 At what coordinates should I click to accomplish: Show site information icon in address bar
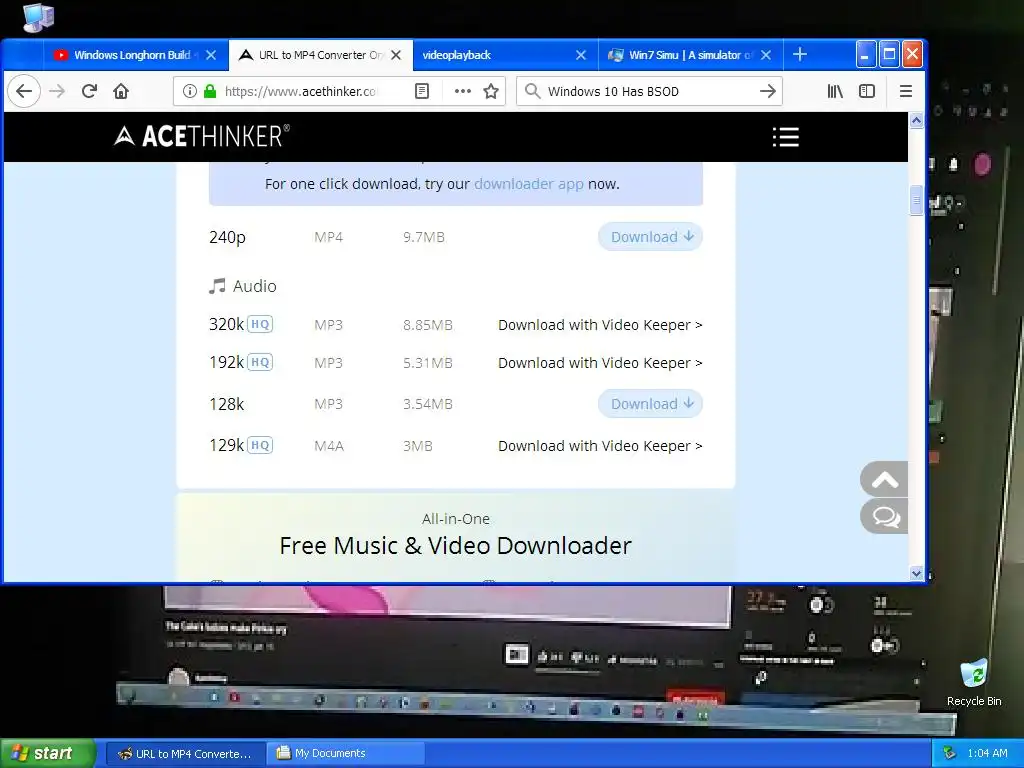click(189, 91)
